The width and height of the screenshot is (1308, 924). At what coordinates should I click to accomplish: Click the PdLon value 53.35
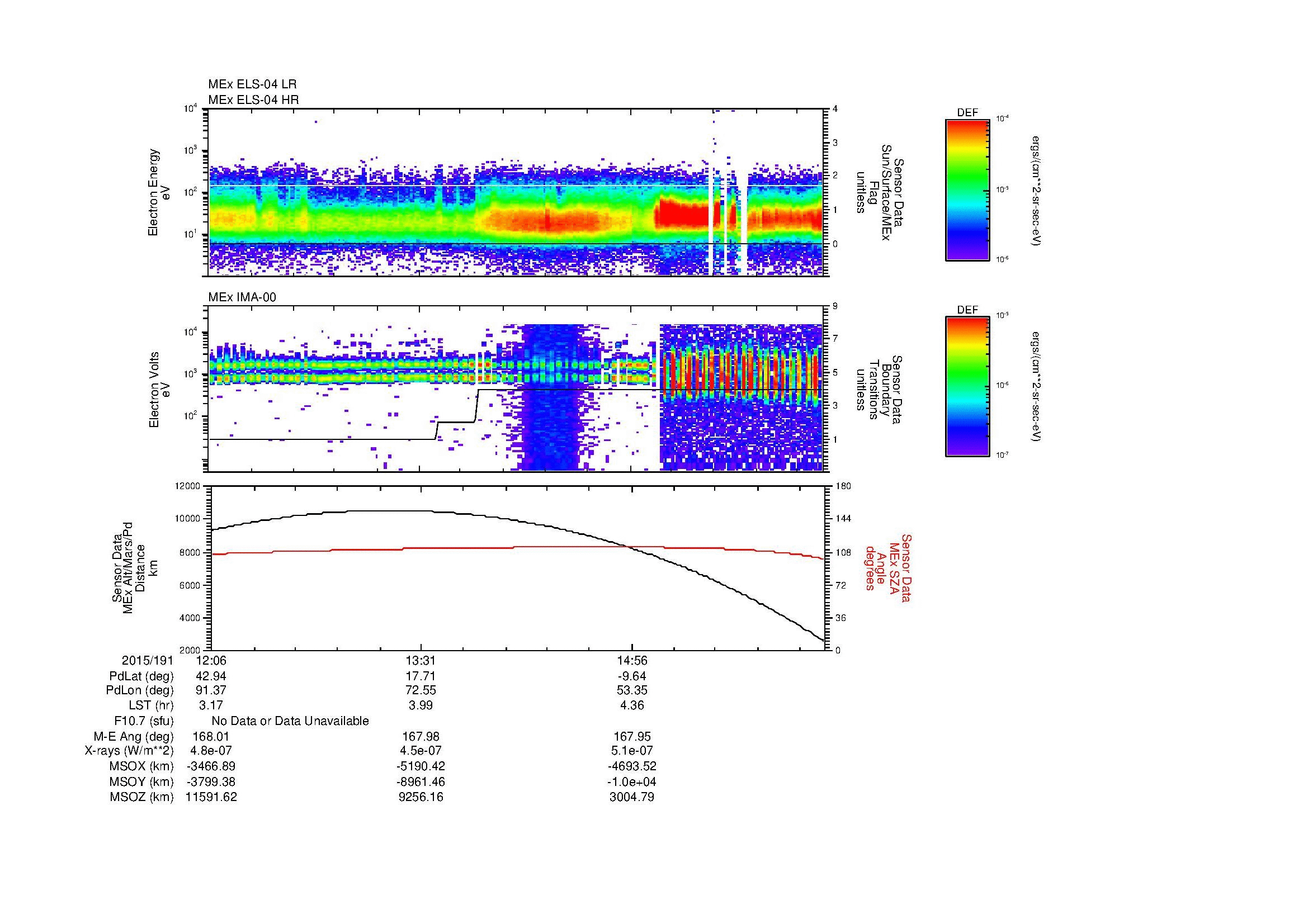(632, 690)
